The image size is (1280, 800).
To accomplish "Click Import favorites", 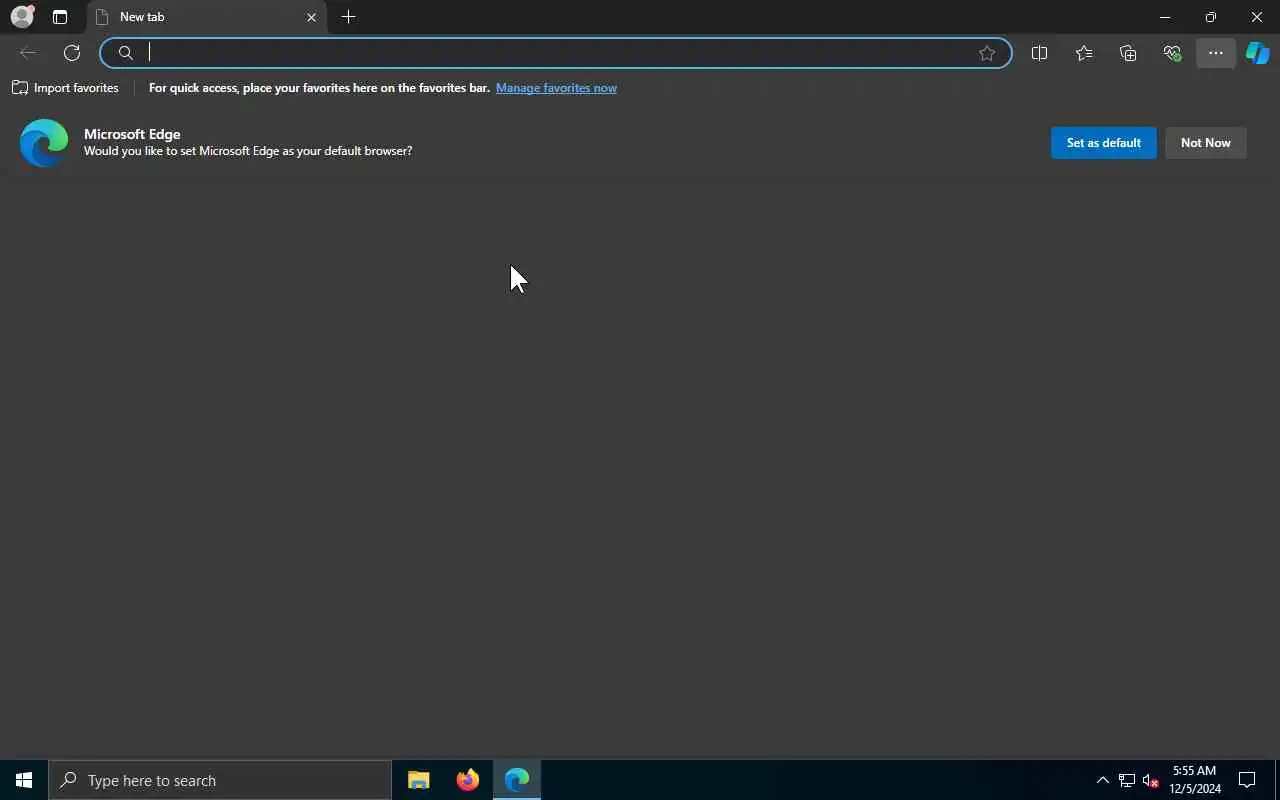I will coord(65,88).
